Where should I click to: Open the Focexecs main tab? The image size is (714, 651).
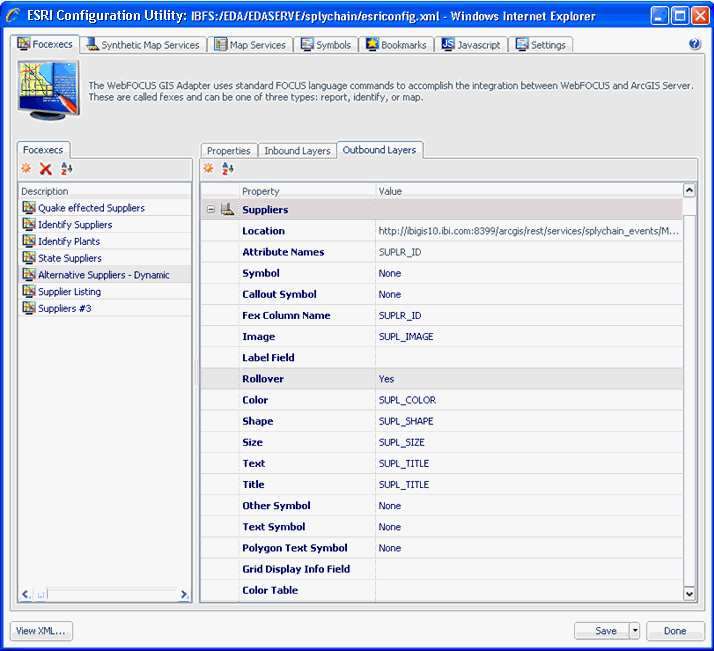point(45,44)
